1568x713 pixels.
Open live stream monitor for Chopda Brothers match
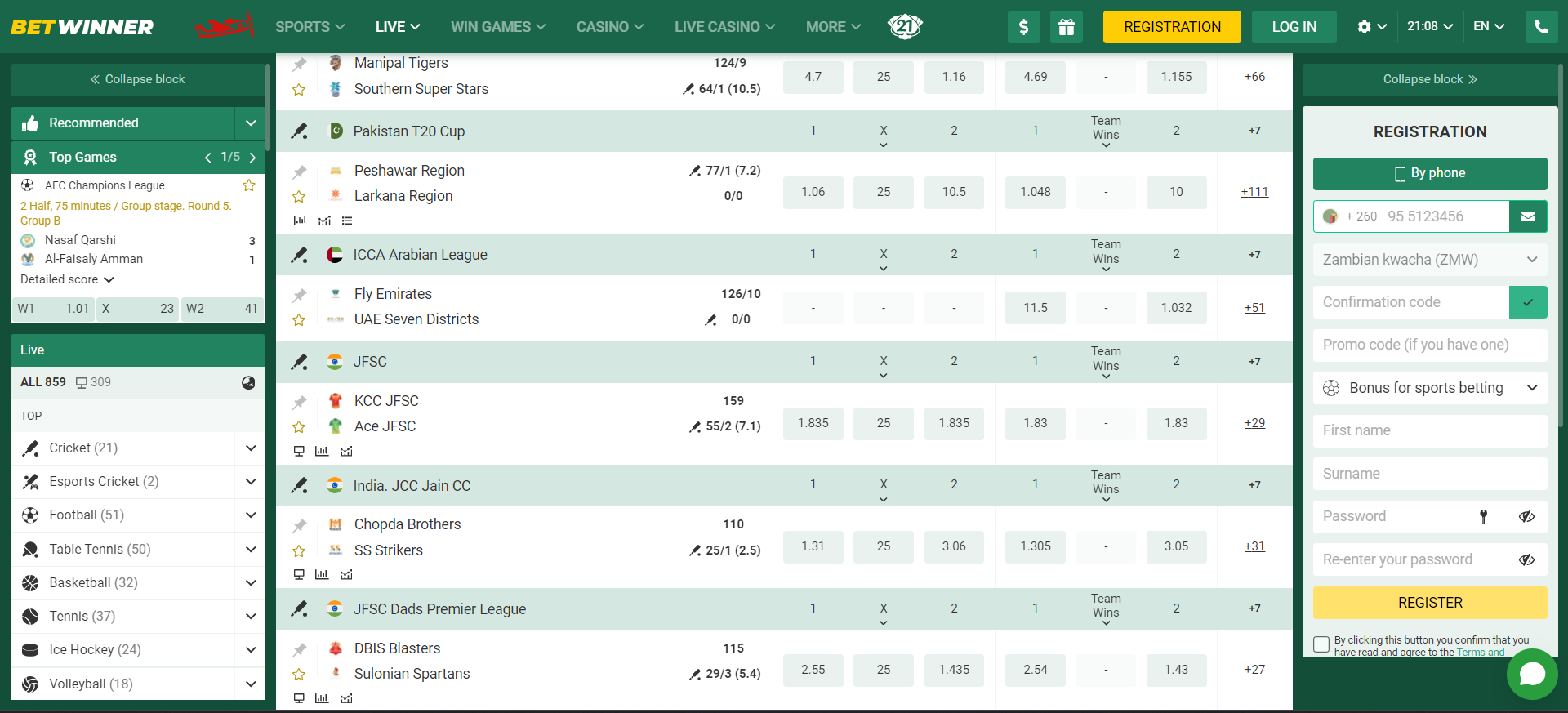tap(299, 574)
